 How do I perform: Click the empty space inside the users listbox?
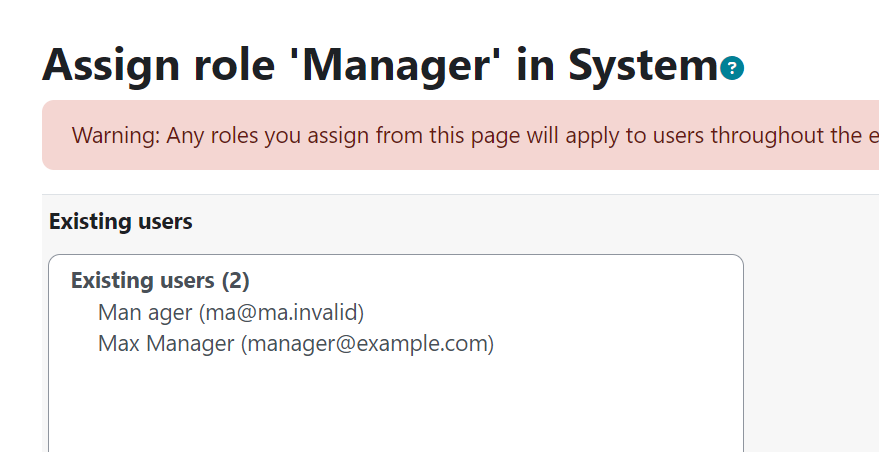point(396,404)
